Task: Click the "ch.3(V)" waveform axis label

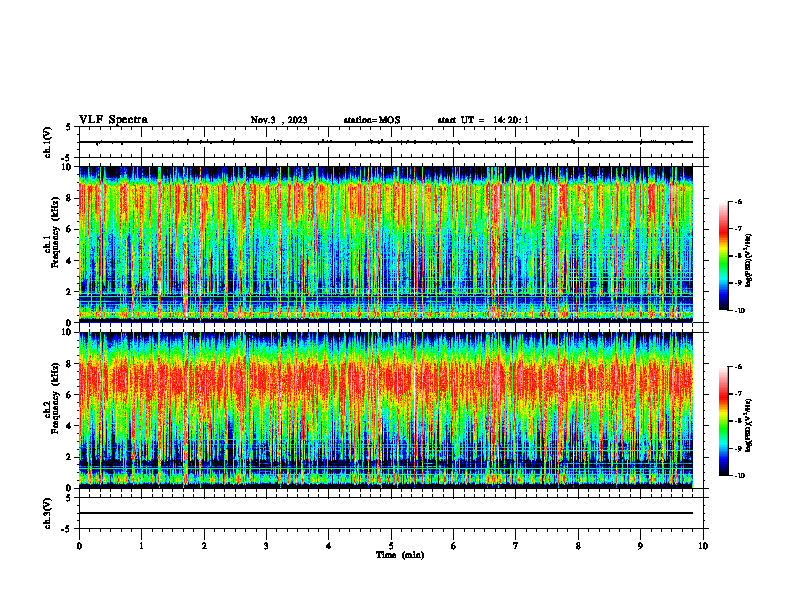Action: tap(47, 513)
